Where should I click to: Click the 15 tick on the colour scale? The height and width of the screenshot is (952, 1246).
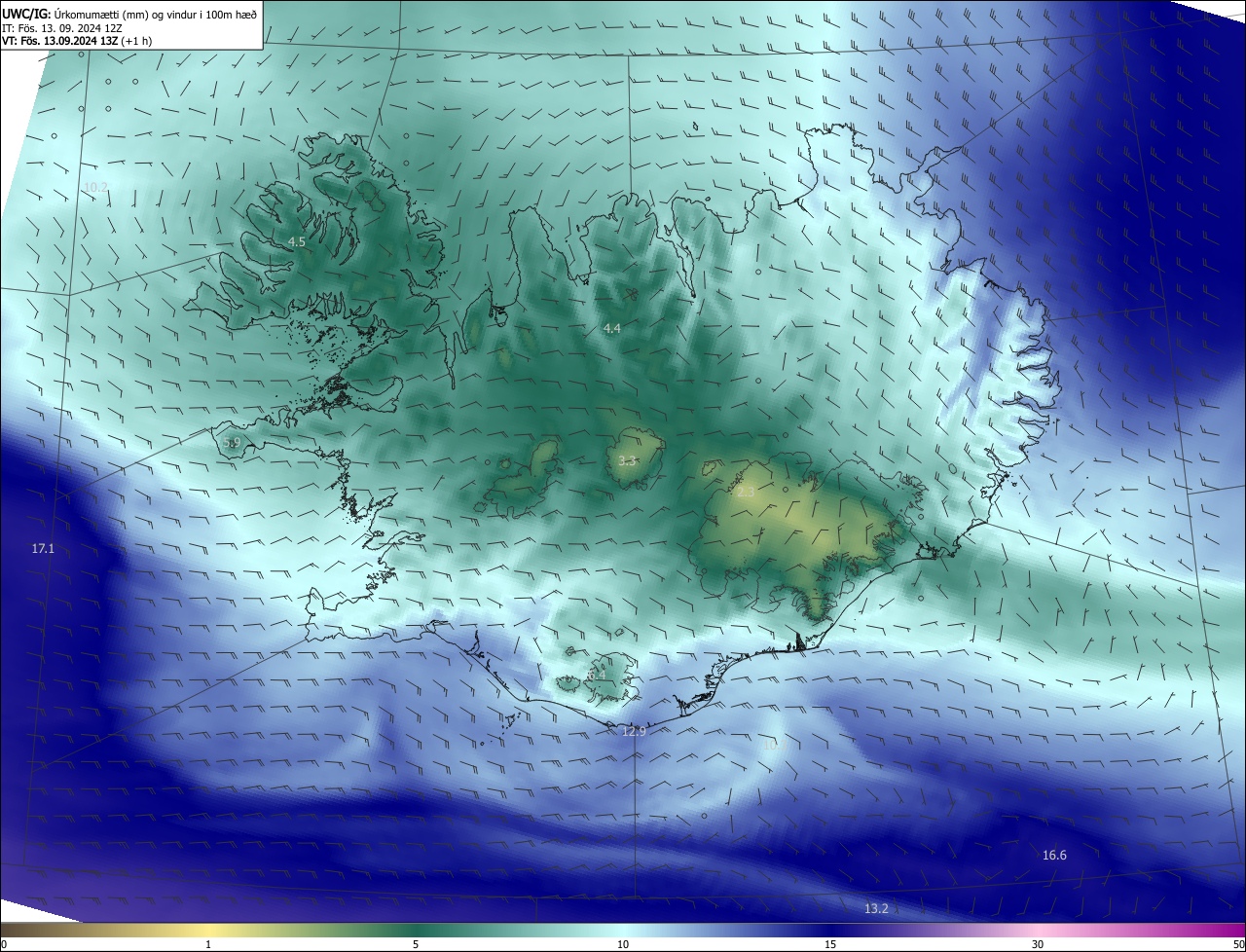830,944
